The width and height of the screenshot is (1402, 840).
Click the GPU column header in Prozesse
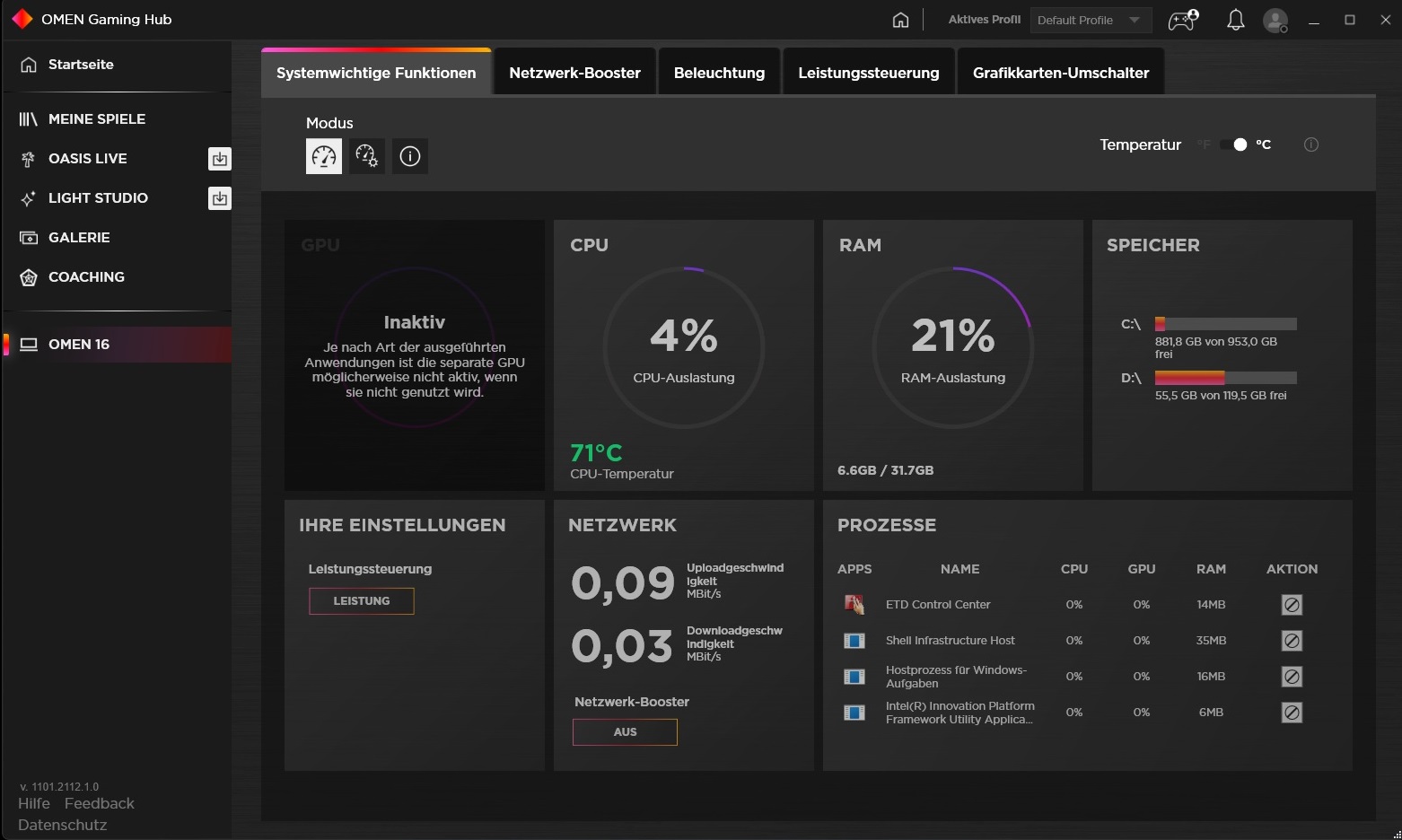click(x=1142, y=569)
